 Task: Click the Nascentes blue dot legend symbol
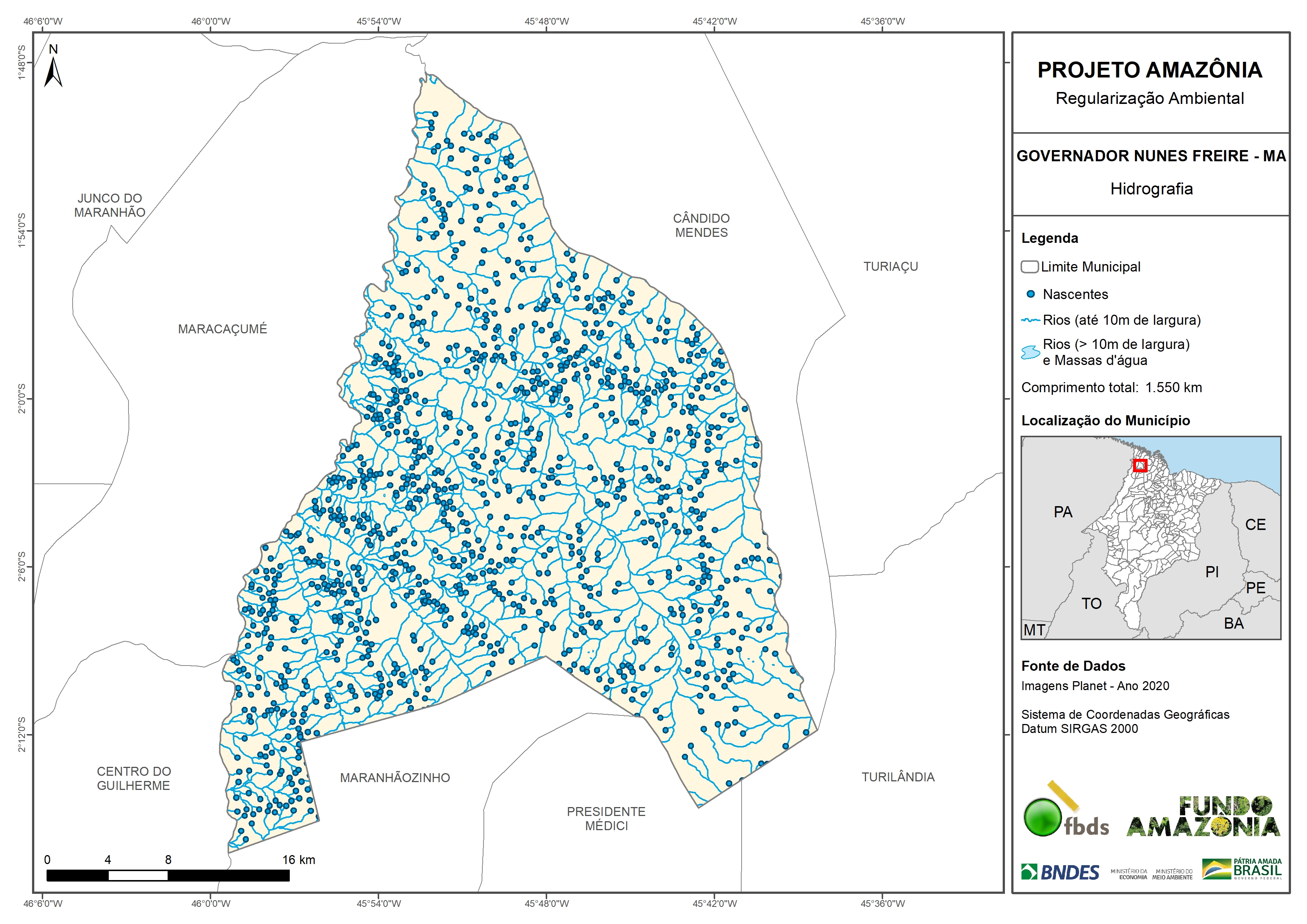[x=1030, y=294]
